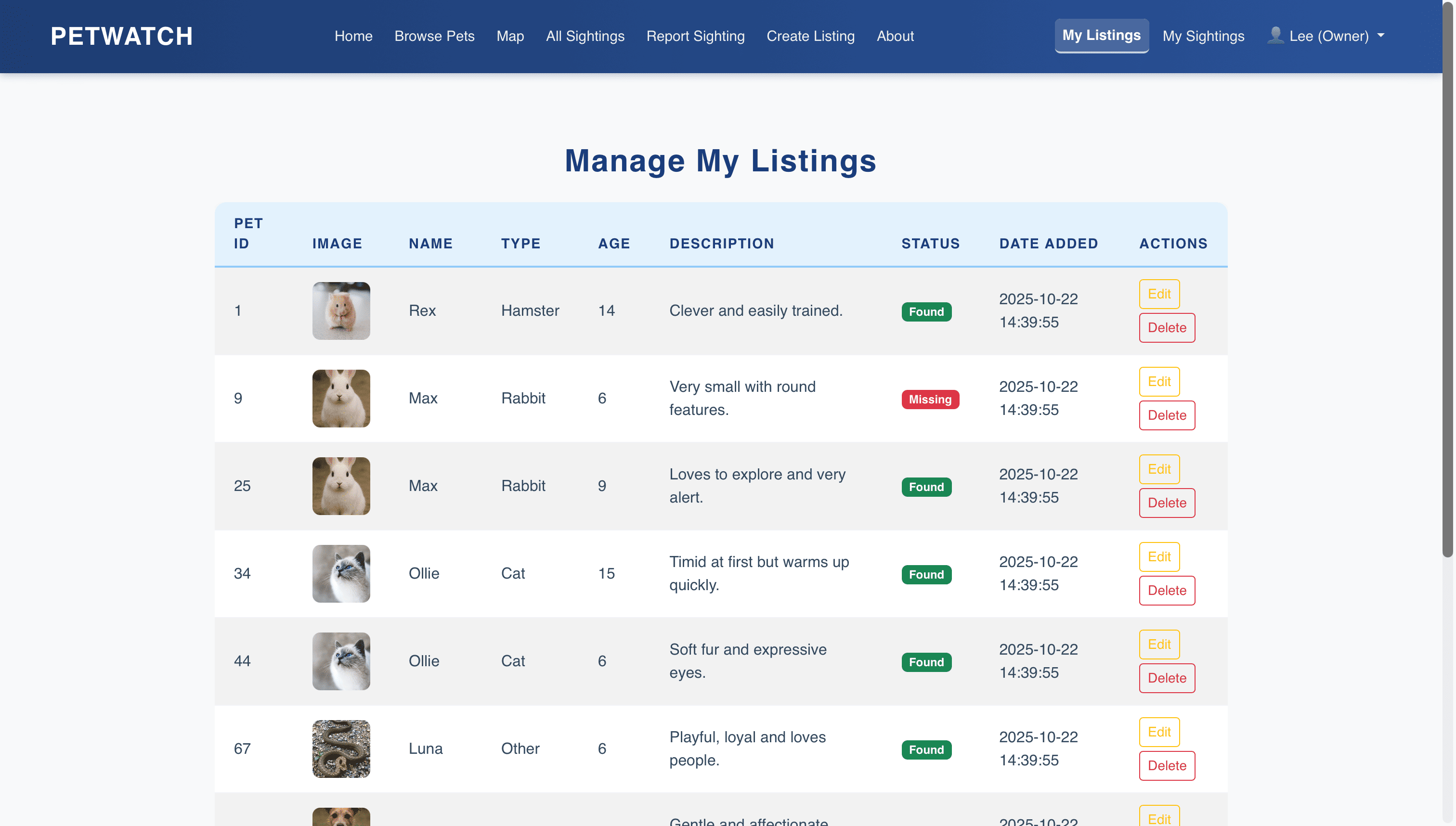This screenshot has width=1456, height=826.
Task: Delete the Luna listing
Action: pyautogui.click(x=1167, y=765)
